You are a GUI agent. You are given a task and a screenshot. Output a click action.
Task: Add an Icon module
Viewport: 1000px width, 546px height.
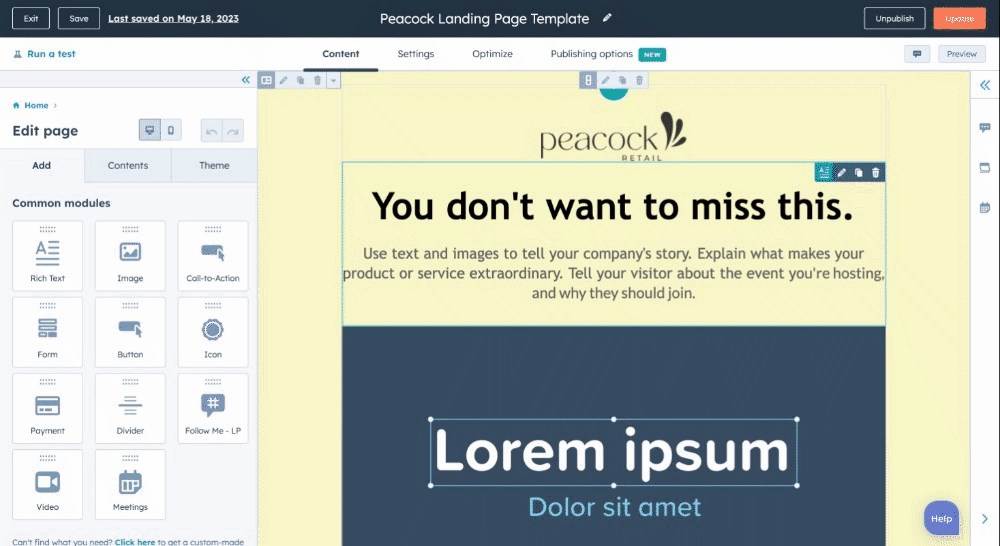pos(213,332)
